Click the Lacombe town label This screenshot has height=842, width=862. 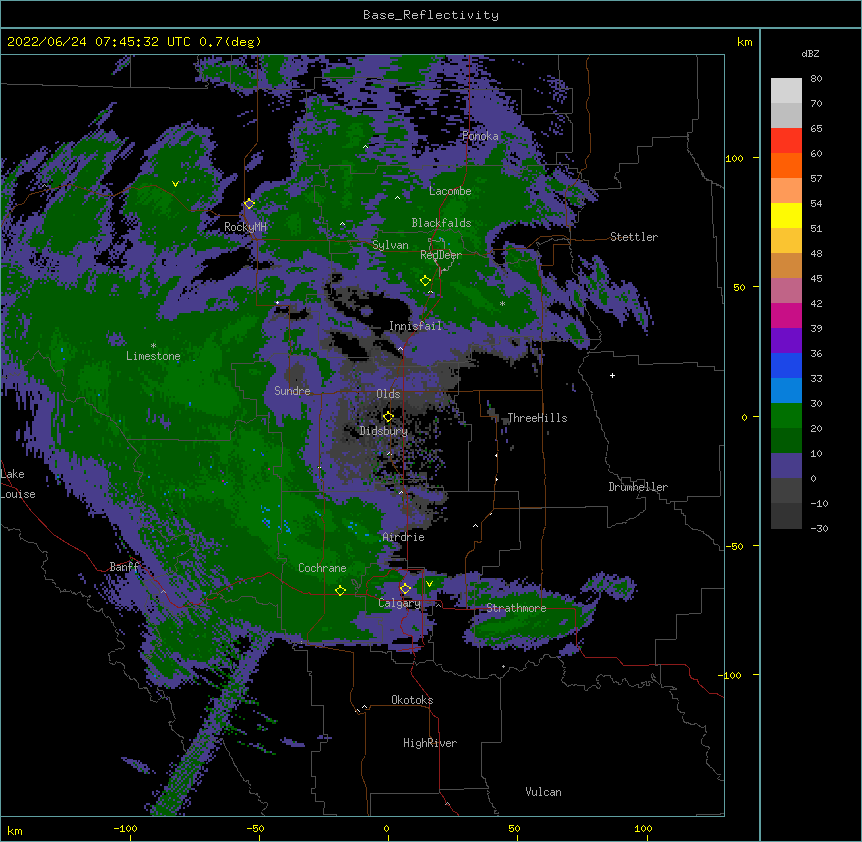(x=450, y=191)
